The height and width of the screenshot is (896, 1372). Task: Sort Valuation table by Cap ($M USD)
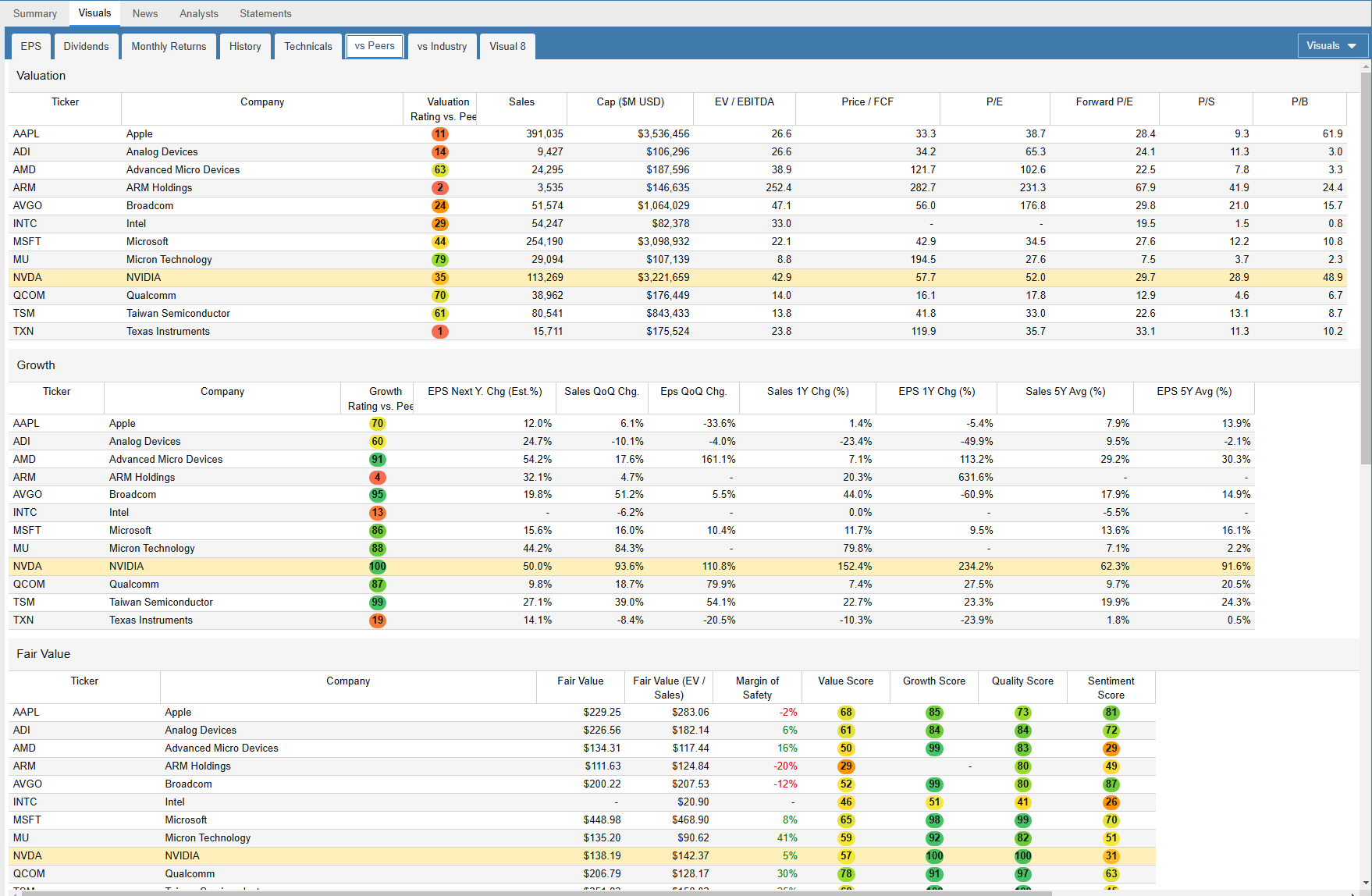click(630, 102)
